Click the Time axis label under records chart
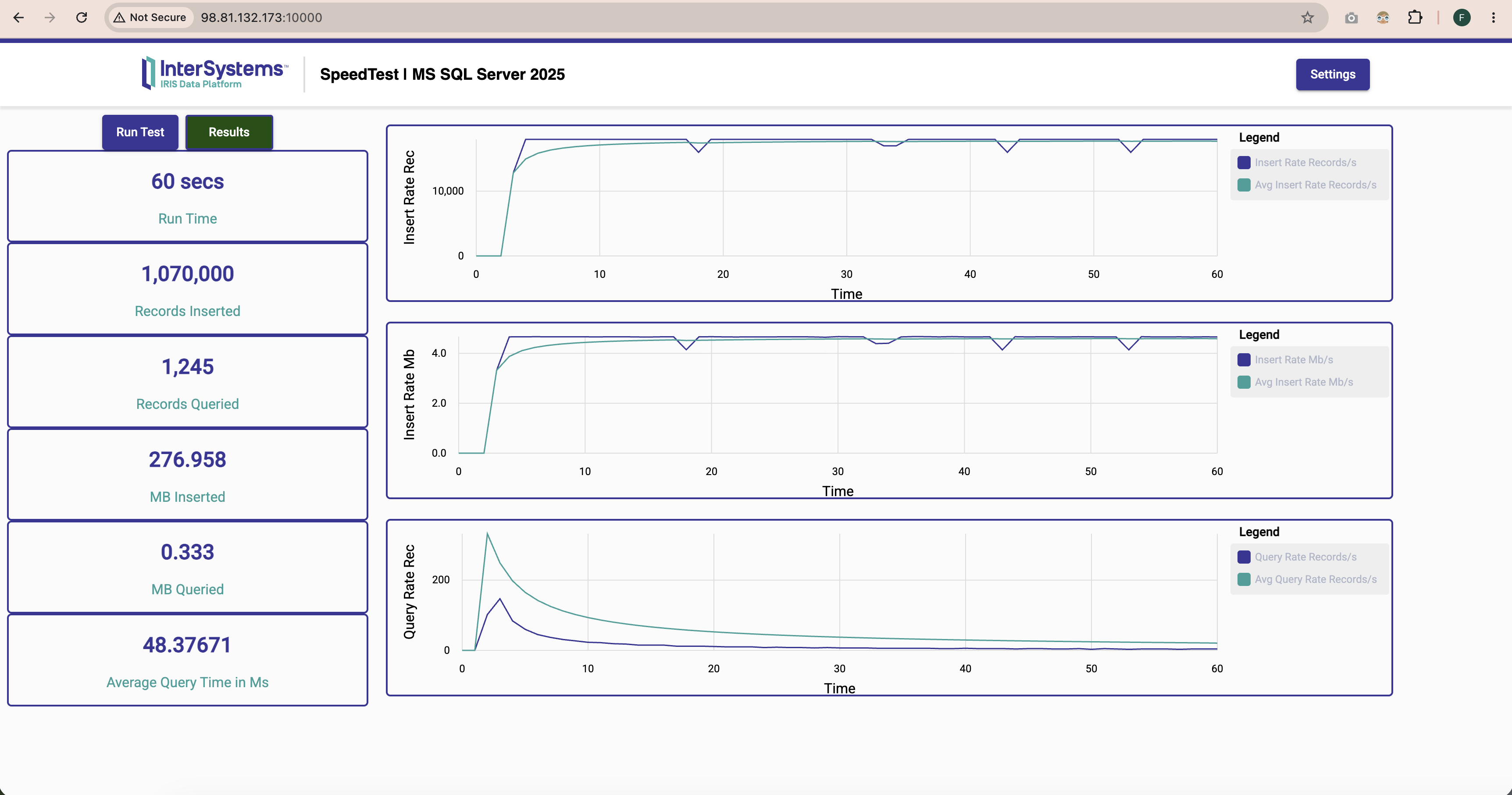The width and height of the screenshot is (1512, 795). [x=846, y=294]
